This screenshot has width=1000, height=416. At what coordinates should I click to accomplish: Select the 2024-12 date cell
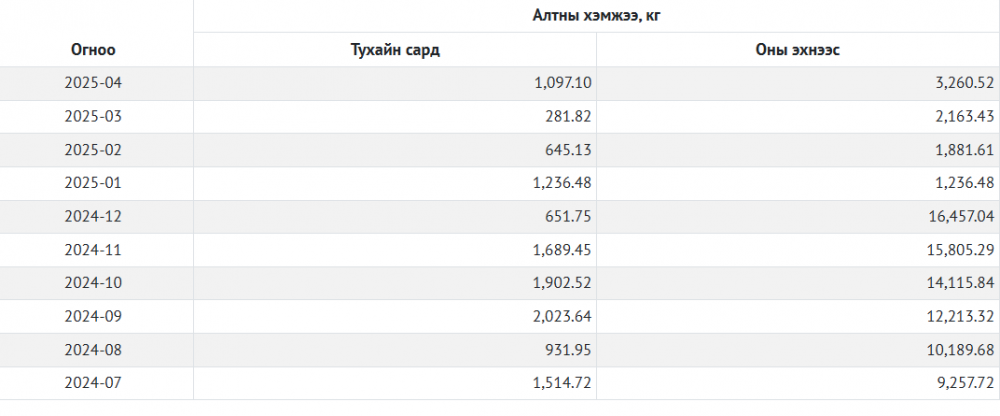coord(93,216)
